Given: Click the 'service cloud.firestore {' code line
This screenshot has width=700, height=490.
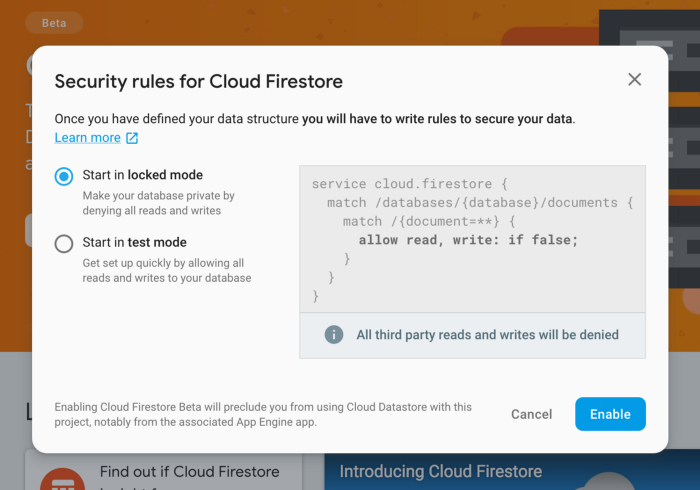Looking at the screenshot, I should (409, 184).
